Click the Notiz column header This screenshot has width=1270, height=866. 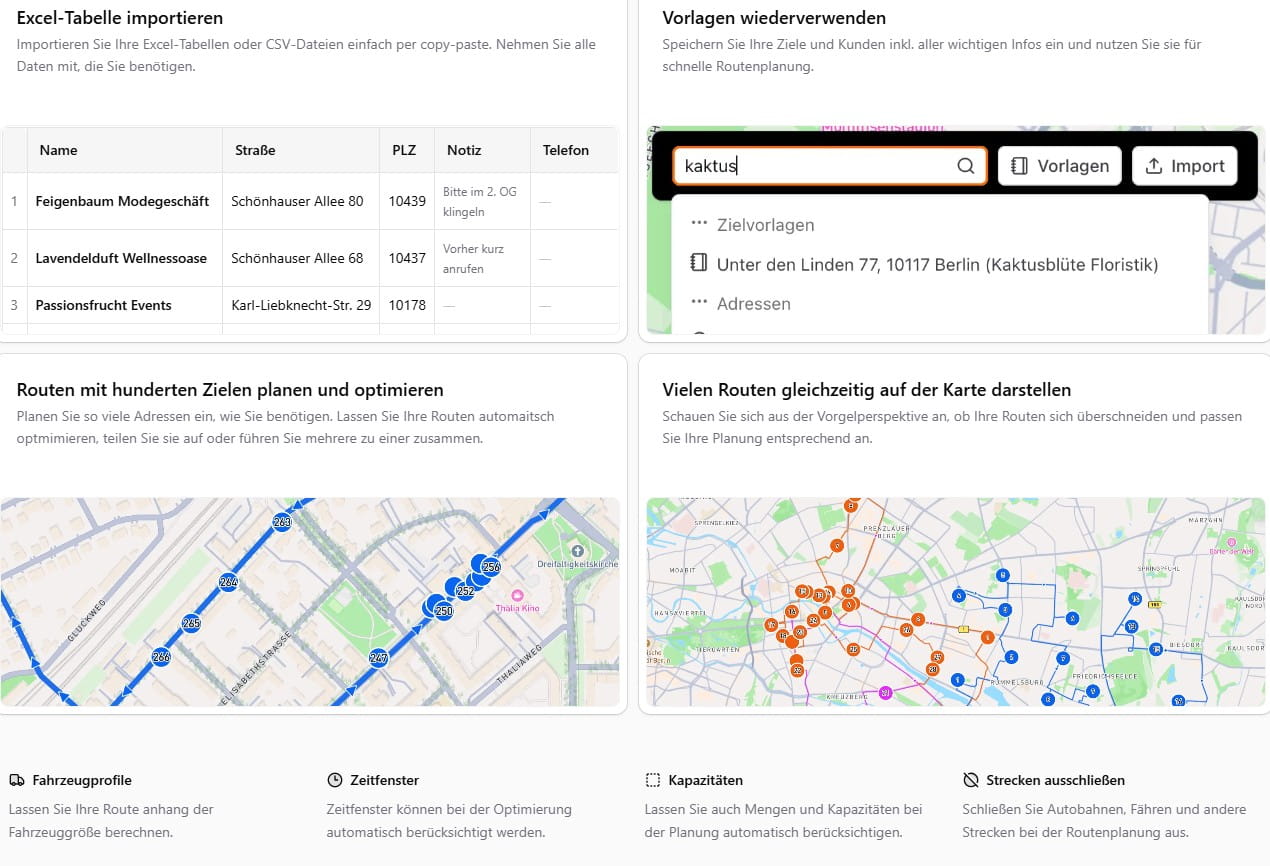483,150
